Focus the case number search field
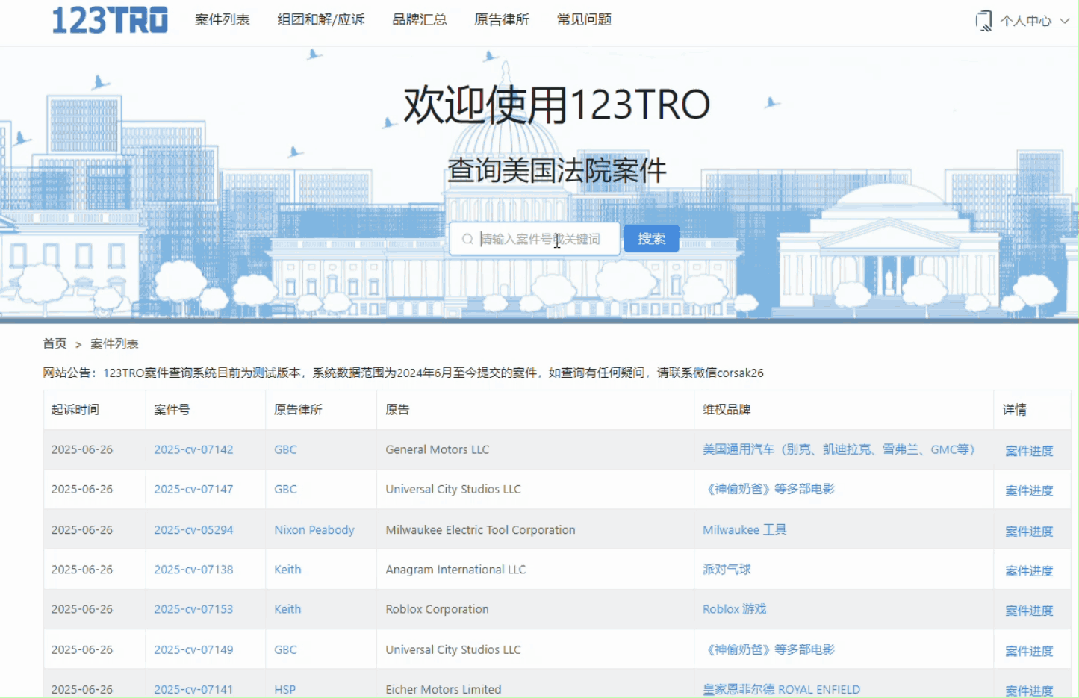The width and height of the screenshot is (1079, 698). tap(545, 240)
